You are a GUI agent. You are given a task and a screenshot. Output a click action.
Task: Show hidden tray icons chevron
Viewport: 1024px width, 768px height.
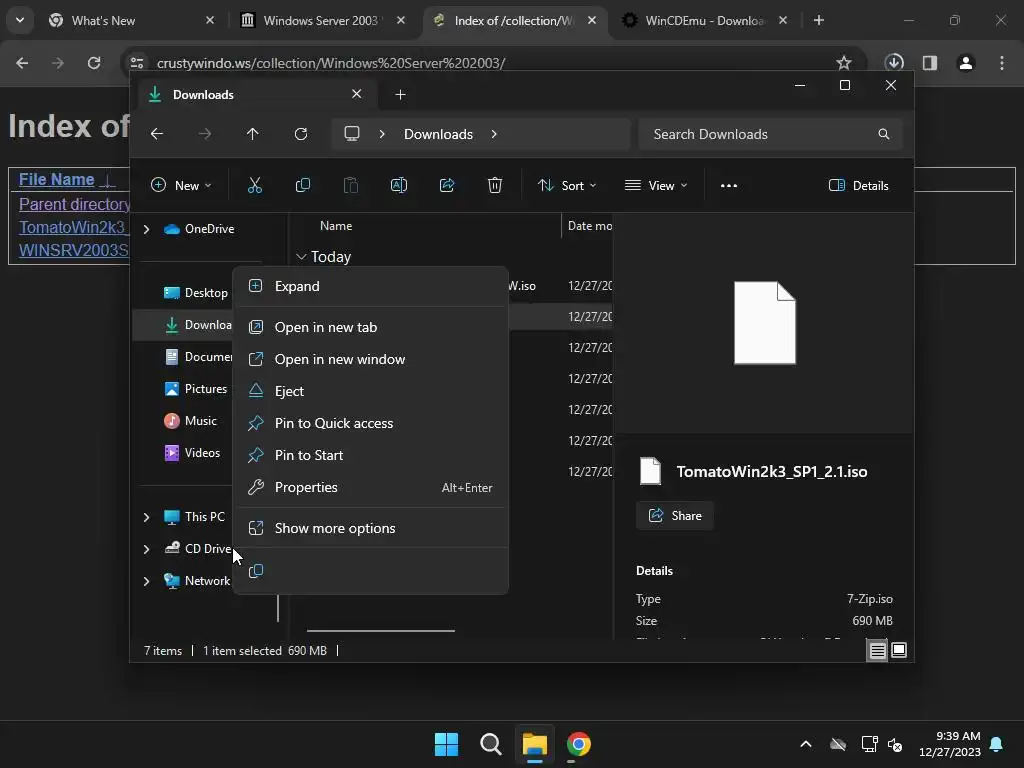pyautogui.click(x=806, y=744)
